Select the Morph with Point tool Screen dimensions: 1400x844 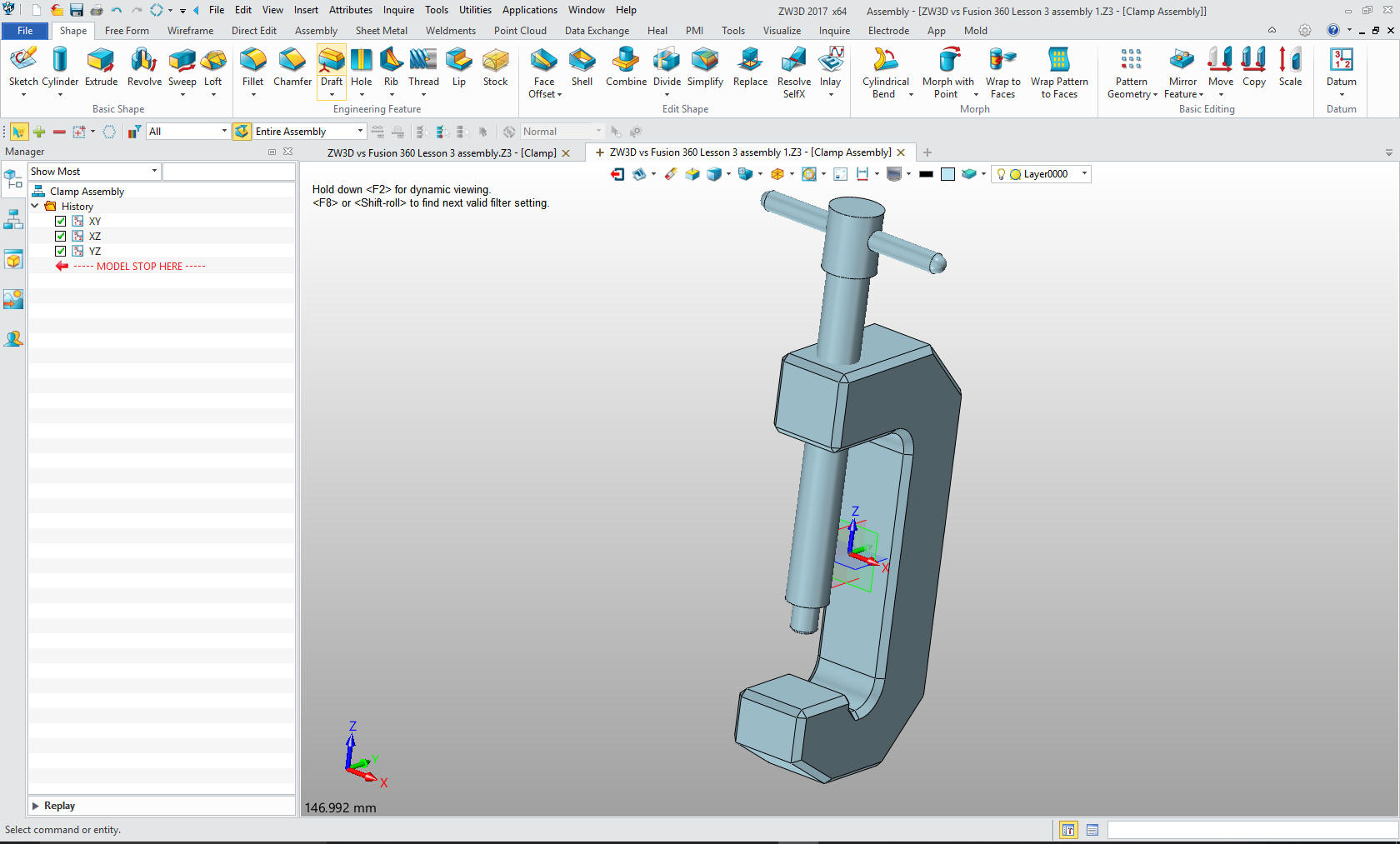pyautogui.click(x=947, y=72)
